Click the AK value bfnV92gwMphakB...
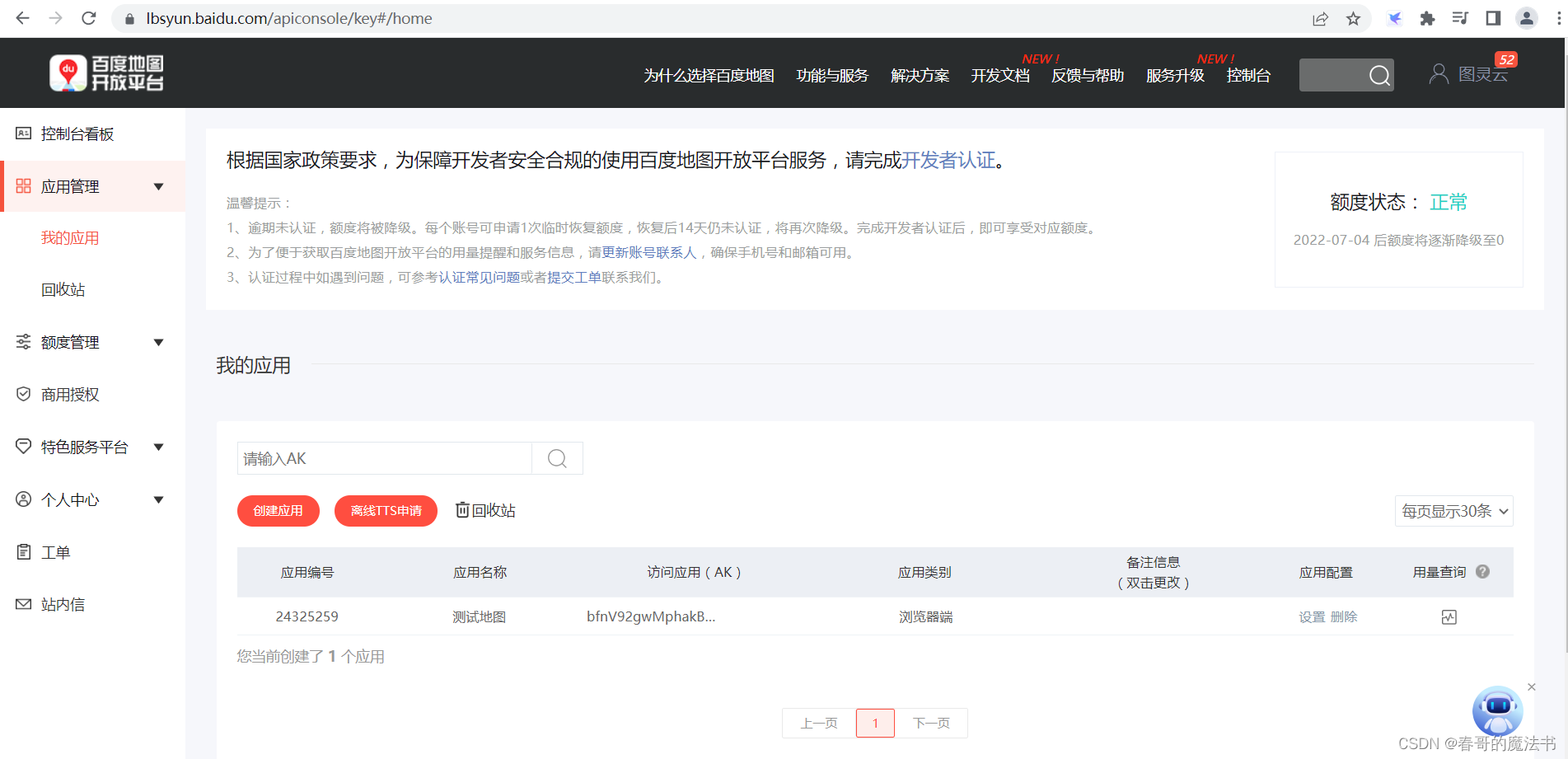Viewport: 1568px width, 759px height. pyautogui.click(x=651, y=616)
